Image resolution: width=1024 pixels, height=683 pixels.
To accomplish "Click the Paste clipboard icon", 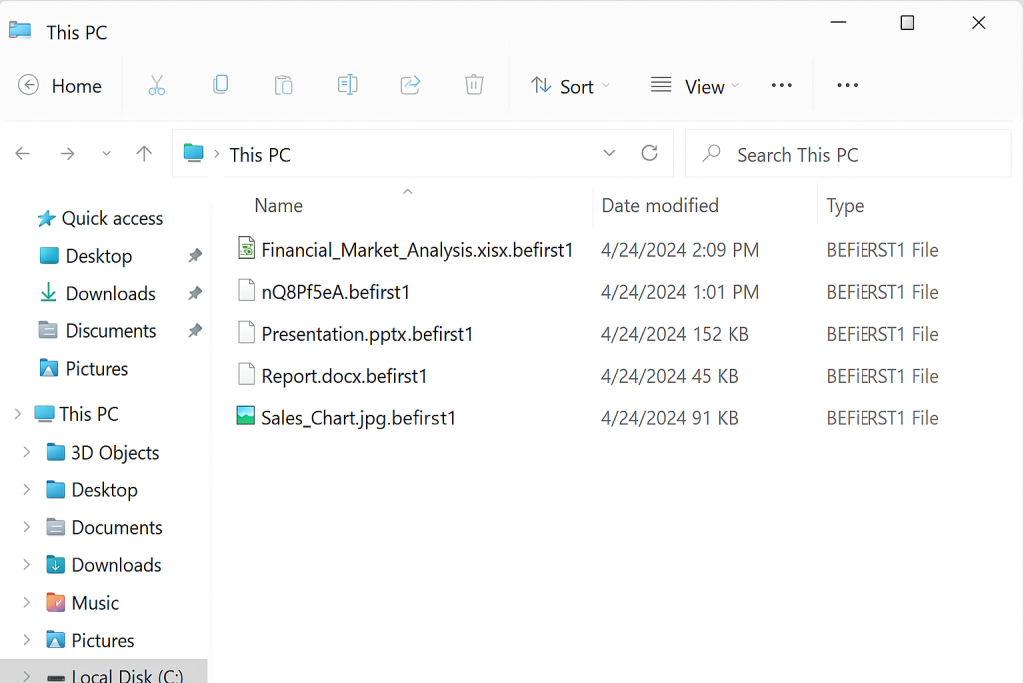I will [284, 86].
